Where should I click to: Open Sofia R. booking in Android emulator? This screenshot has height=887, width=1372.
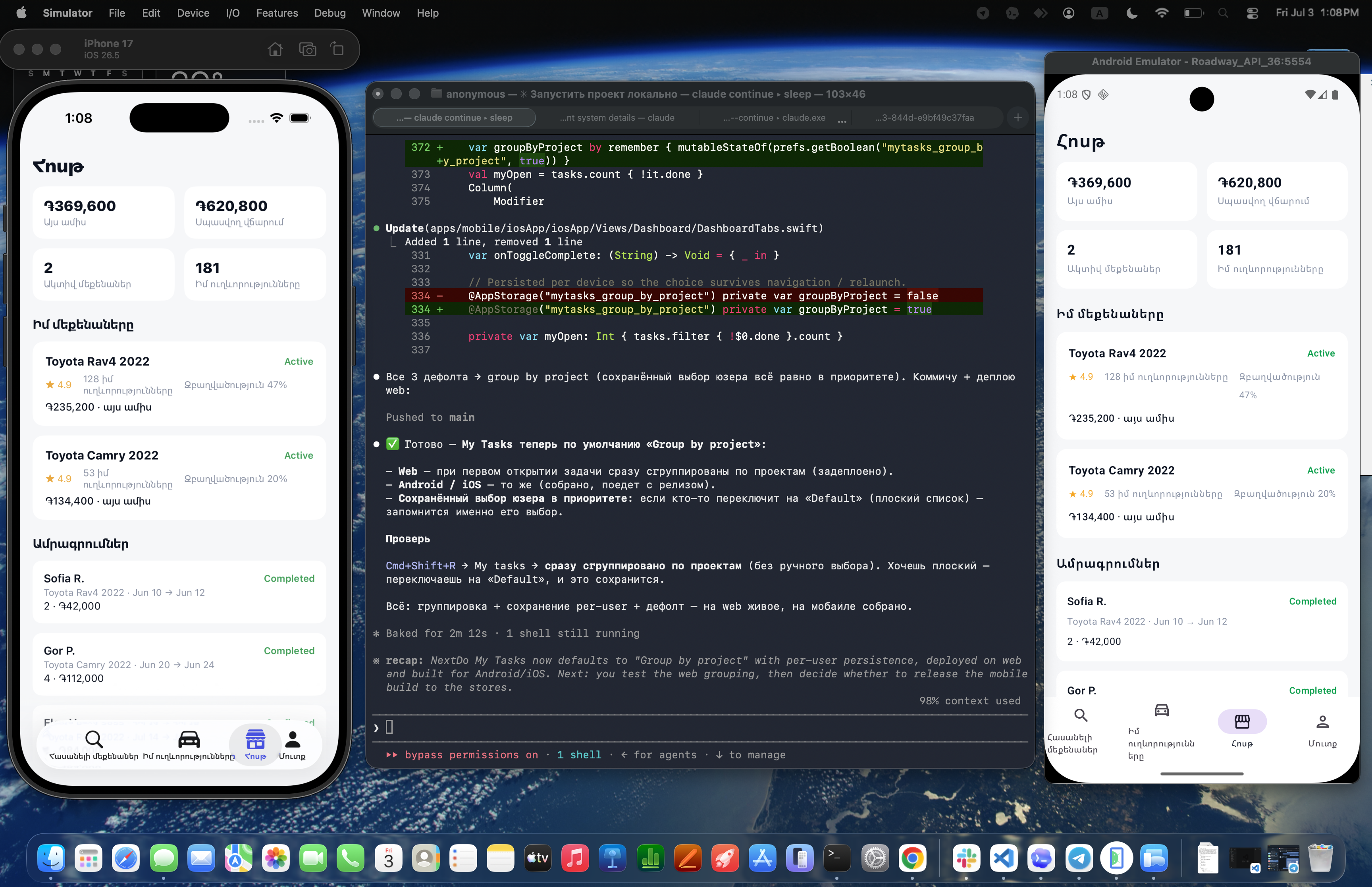point(1202,621)
